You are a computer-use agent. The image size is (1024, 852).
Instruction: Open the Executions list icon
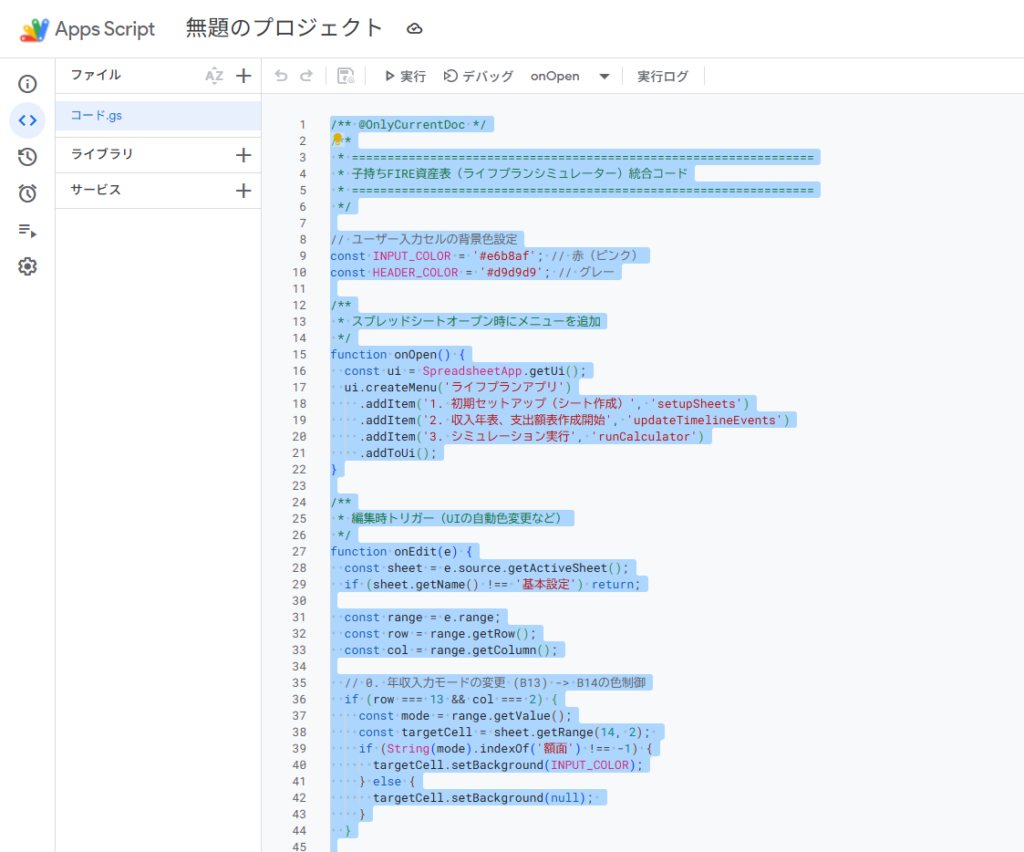(27, 230)
